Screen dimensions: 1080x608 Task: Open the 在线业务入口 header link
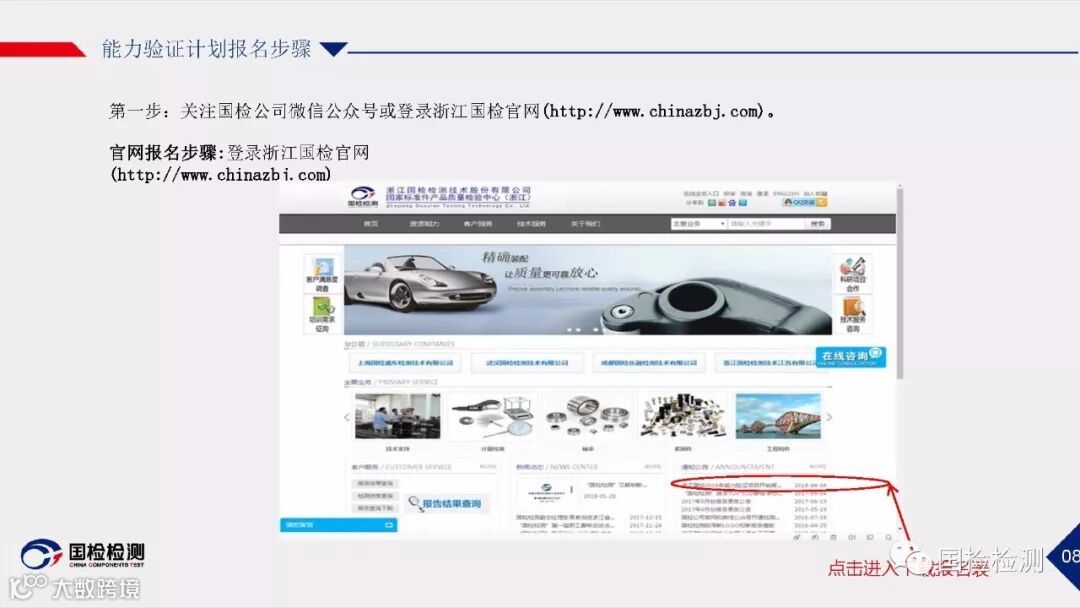[700, 193]
